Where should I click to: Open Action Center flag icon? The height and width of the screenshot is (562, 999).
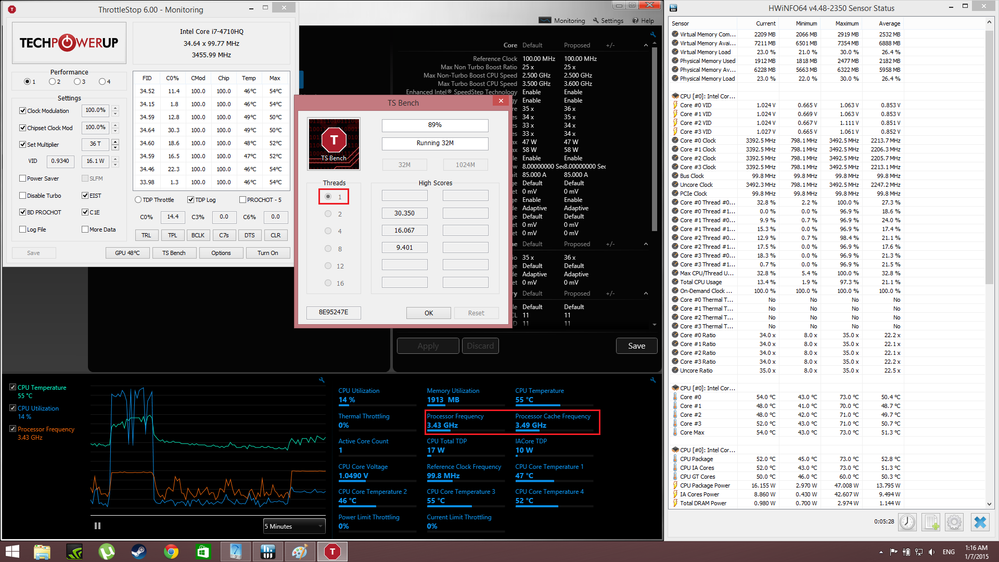(893, 552)
